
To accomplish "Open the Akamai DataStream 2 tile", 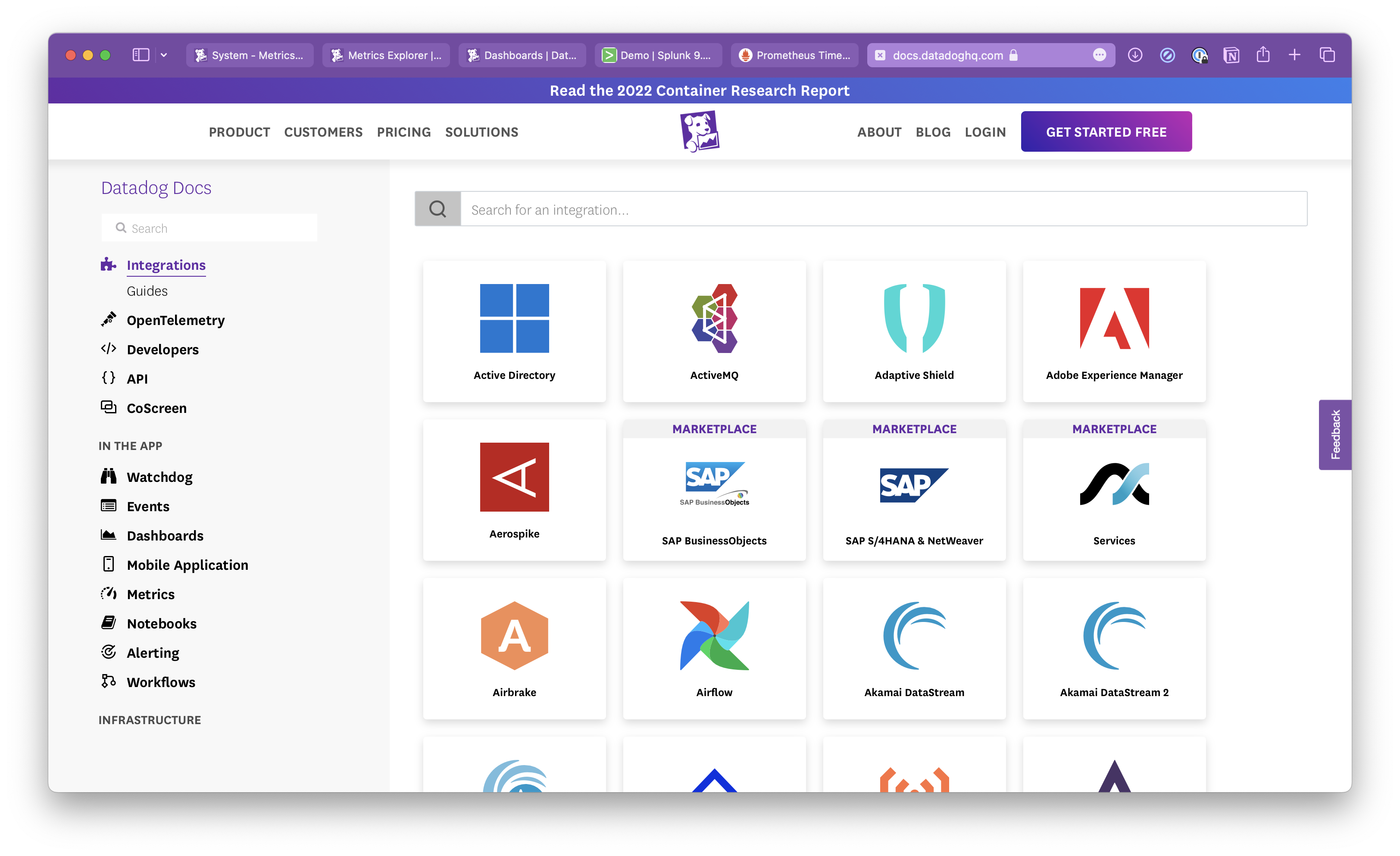I will click(1114, 649).
